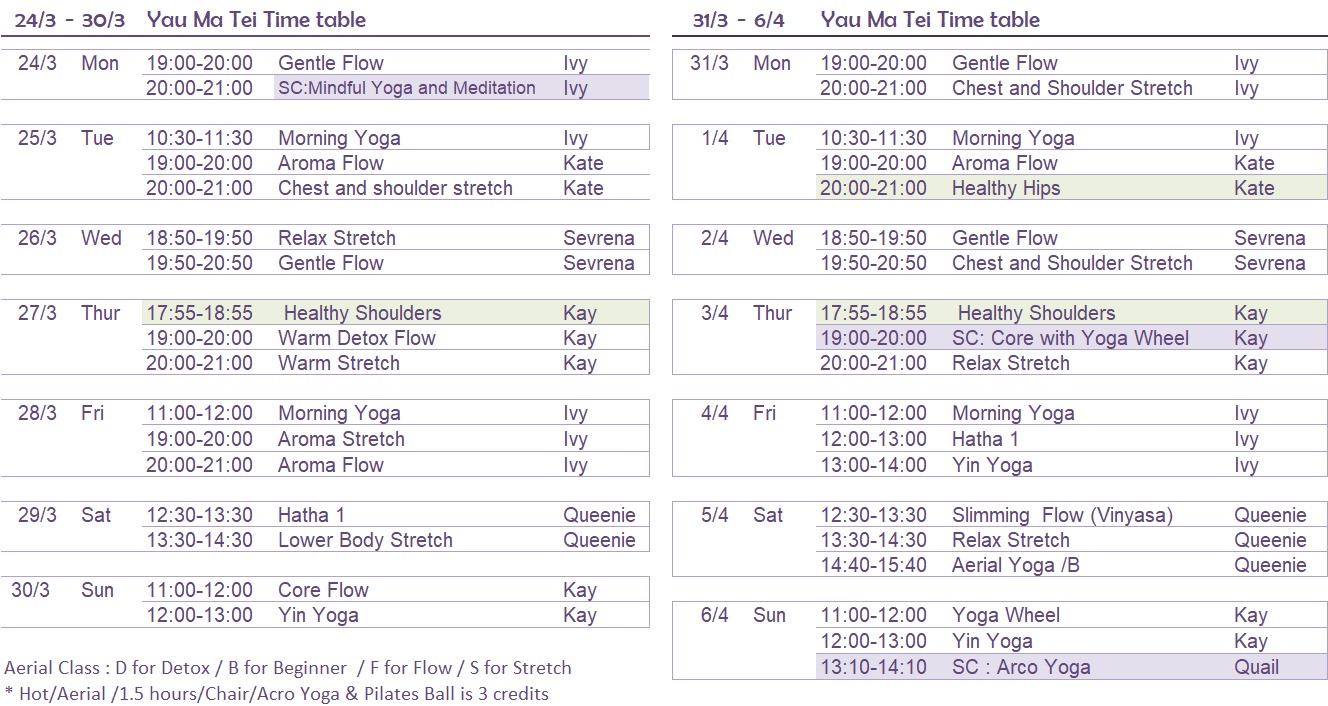The height and width of the screenshot is (706, 1328).
Task: Click the 10:30-11:30 time slot on 25/3
Action: pos(199,138)
